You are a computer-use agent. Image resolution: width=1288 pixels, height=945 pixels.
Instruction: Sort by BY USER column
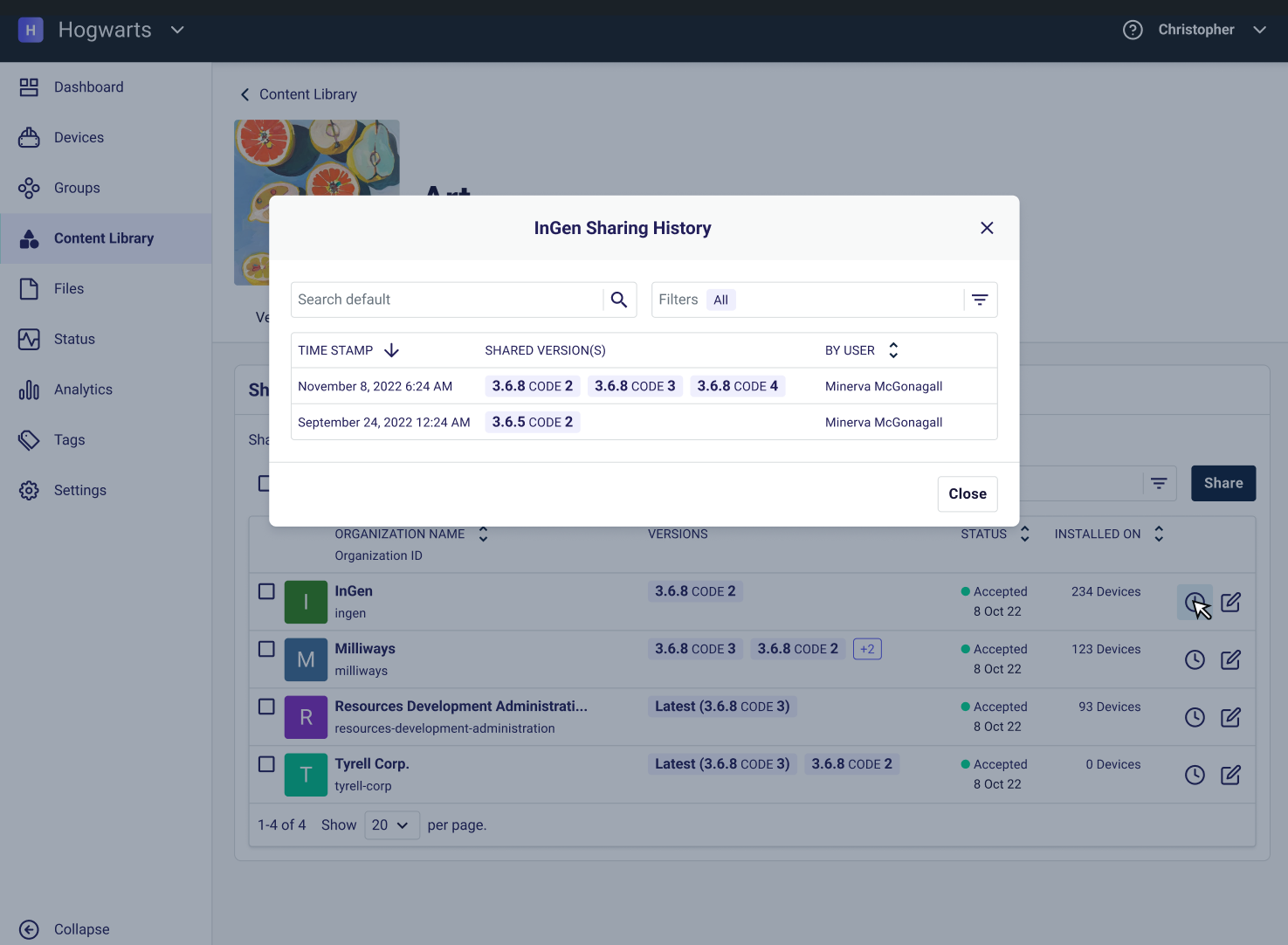point(893,350)
